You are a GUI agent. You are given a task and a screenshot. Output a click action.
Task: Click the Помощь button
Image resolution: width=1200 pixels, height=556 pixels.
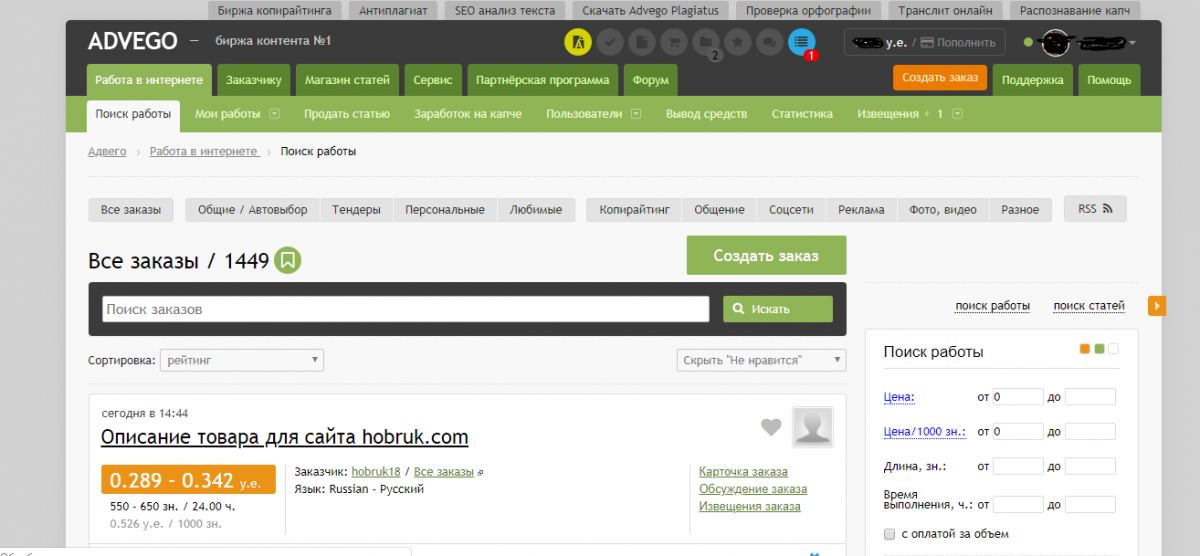(1109, 80)
